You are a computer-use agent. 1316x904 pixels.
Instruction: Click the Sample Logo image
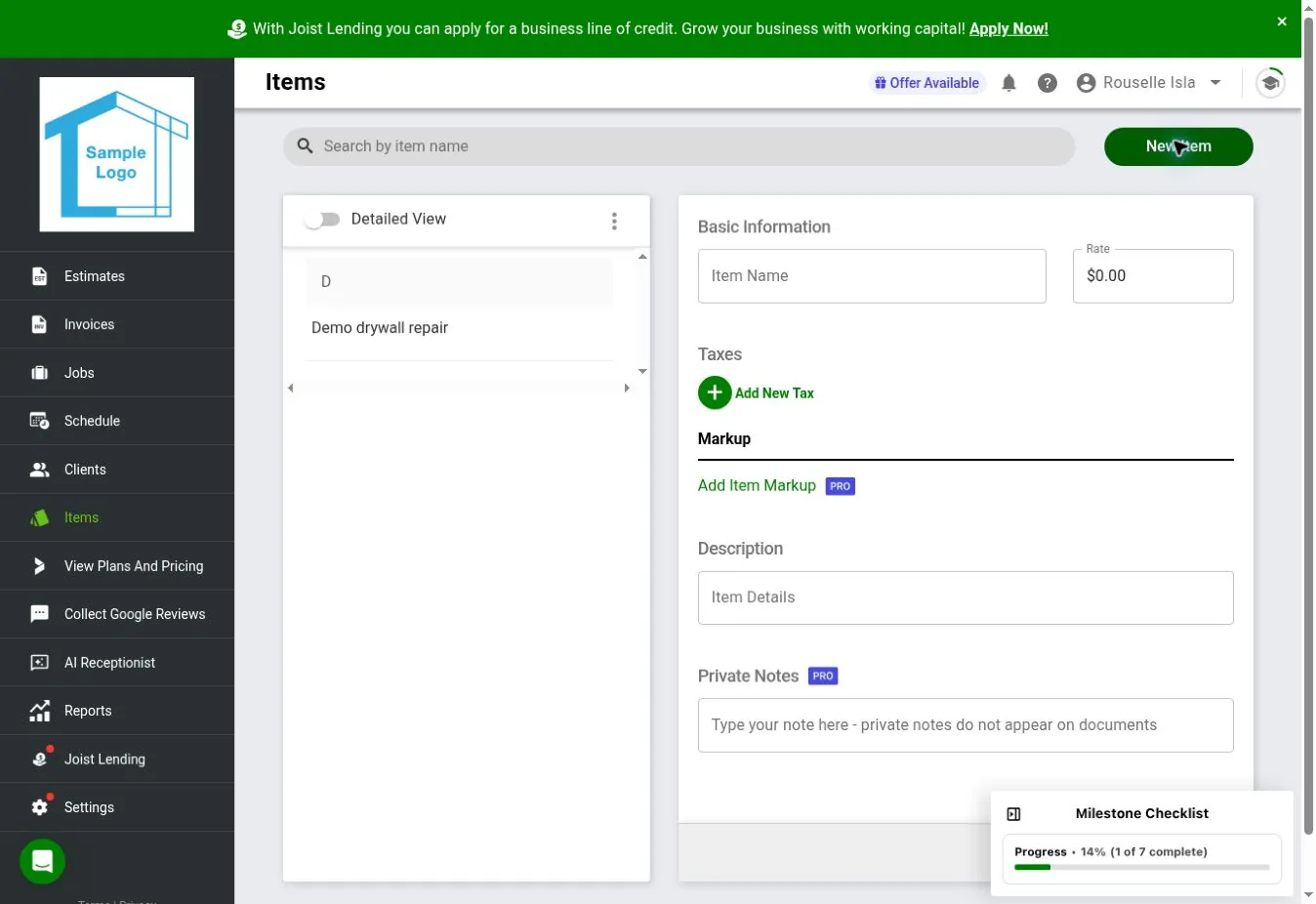click(x=117, y=154)
